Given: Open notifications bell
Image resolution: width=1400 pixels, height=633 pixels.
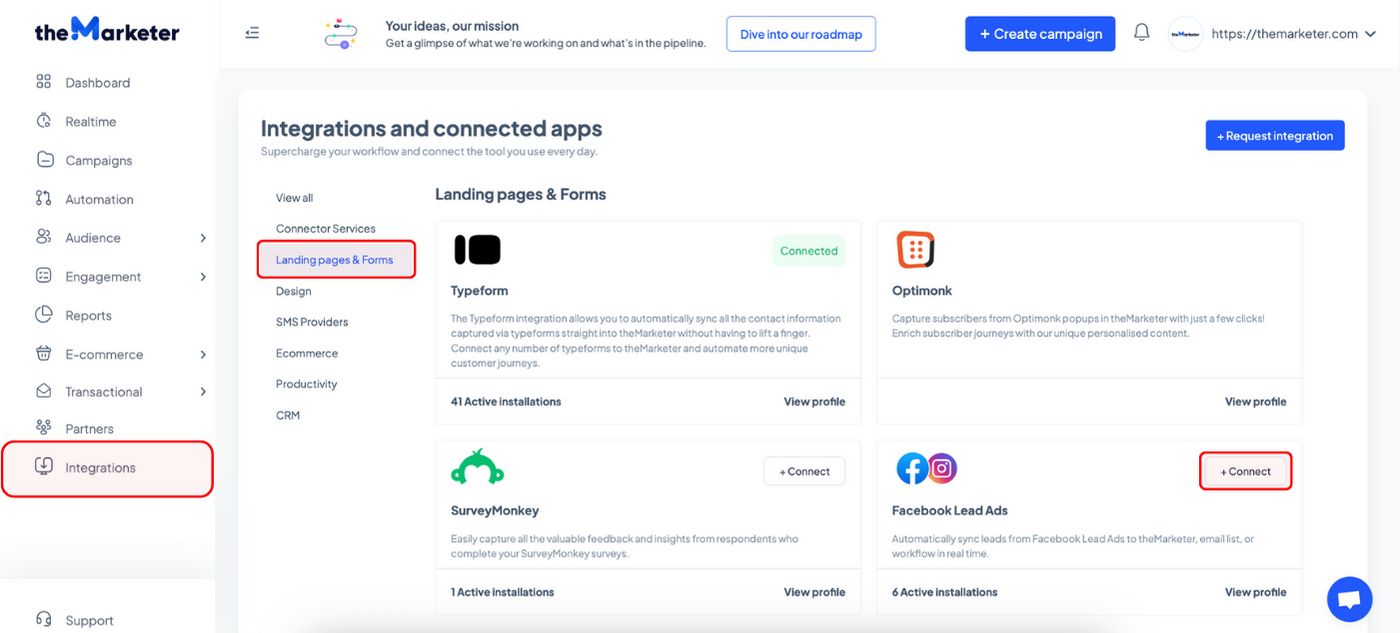Looking at the screenshot, I should point(1141,33).
